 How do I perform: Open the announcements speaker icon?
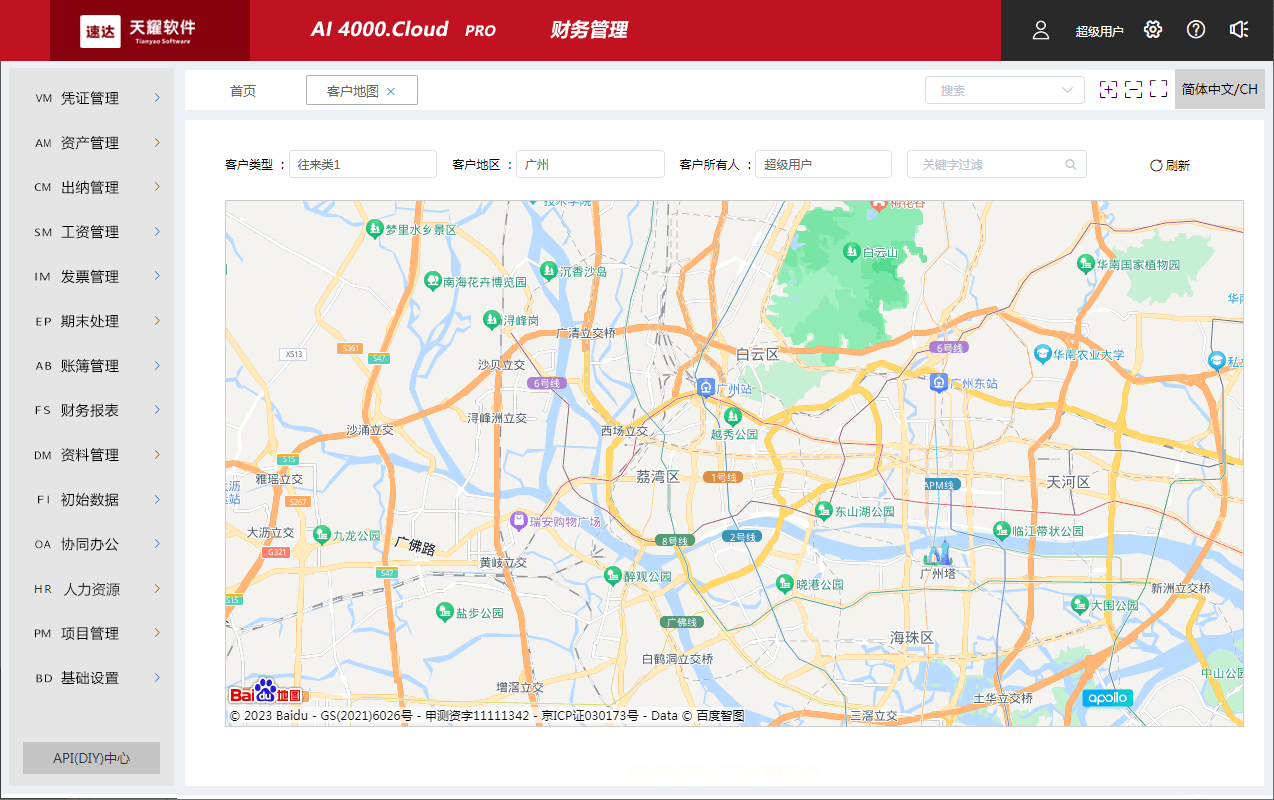(x=1239, y=30)
